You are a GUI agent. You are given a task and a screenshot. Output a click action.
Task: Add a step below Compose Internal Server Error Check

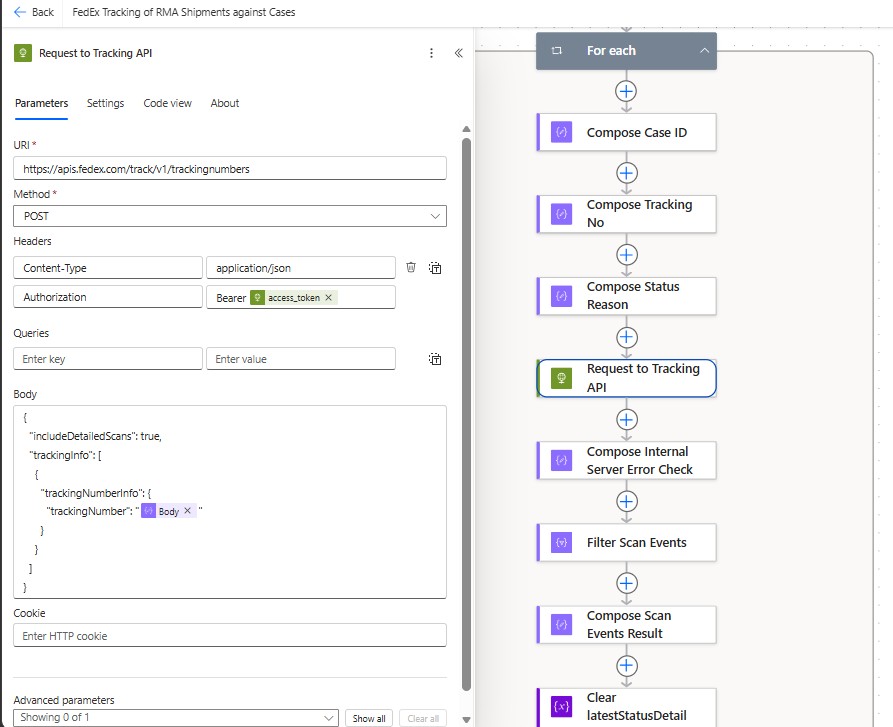pyautogui.click(x=626, y=502)
